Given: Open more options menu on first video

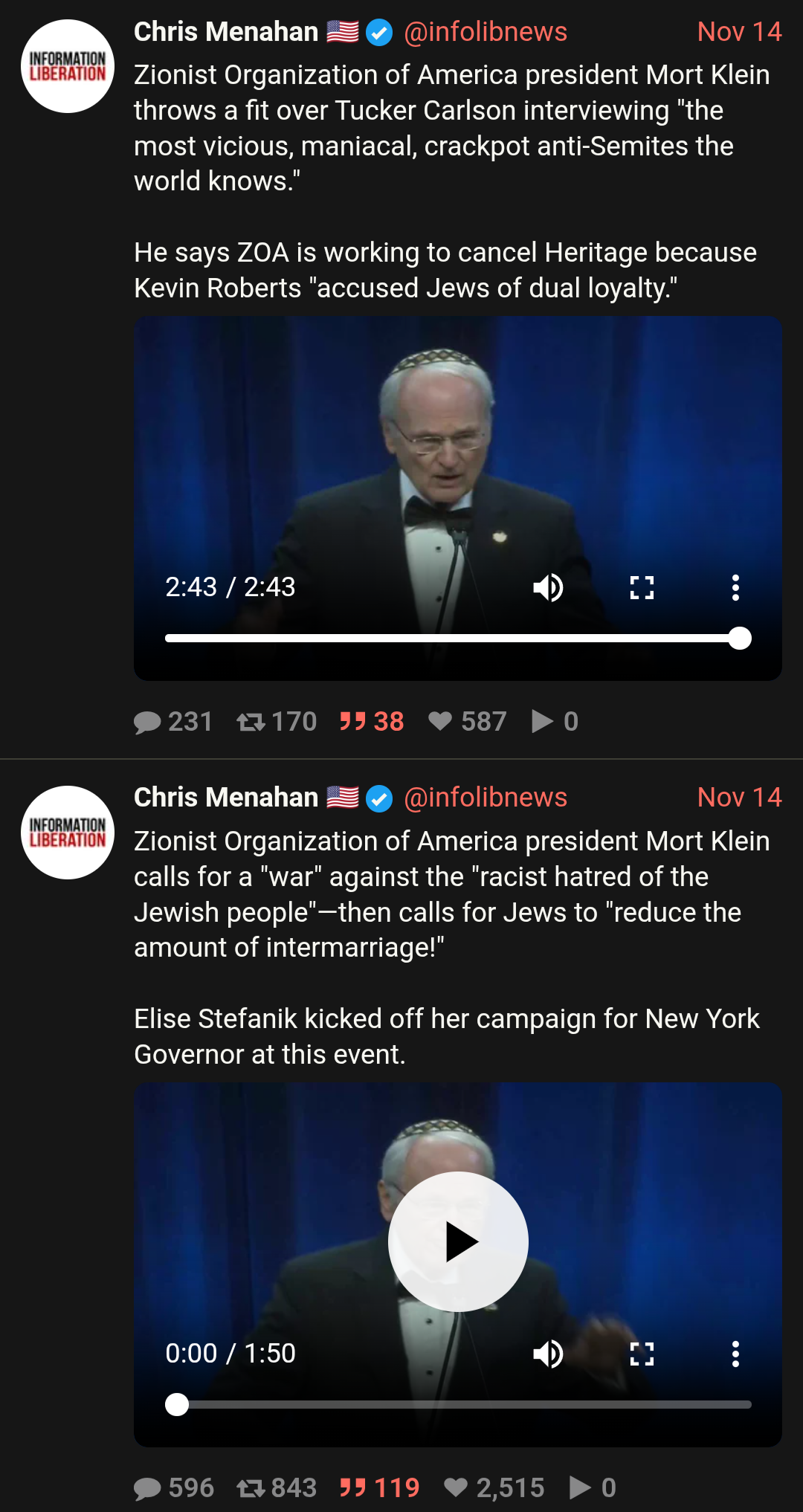Looking at the screenshot, I should [735, 588].
